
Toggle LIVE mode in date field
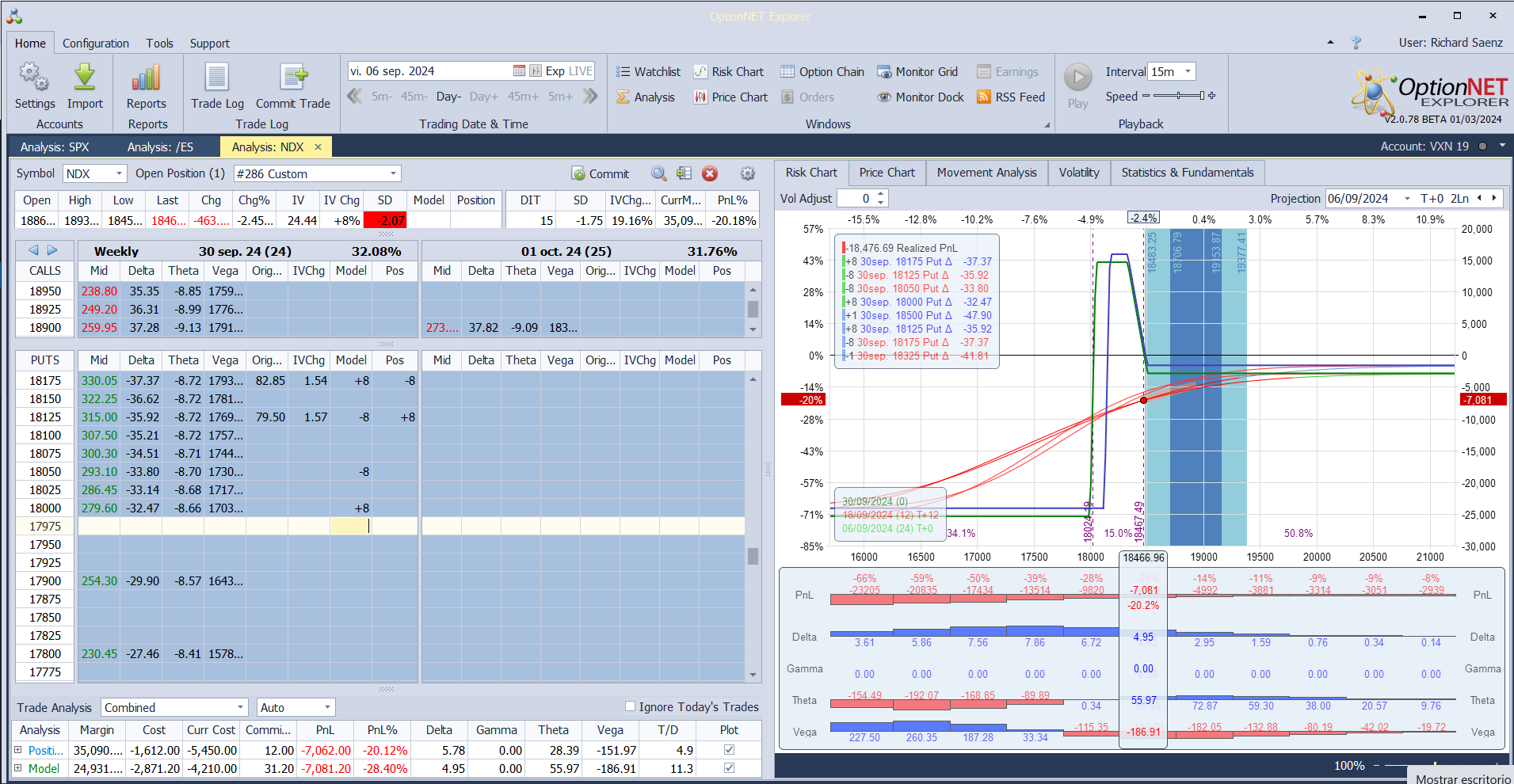pyautogui.click(x=580, y=71)
